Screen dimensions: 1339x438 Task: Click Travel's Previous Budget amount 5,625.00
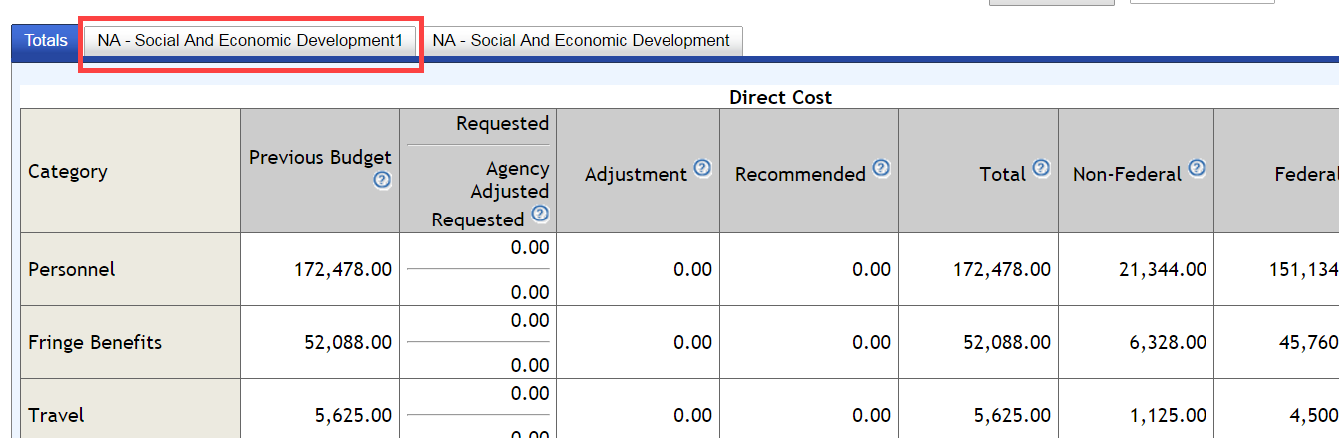pyautogui.click(x=353, y=416)
